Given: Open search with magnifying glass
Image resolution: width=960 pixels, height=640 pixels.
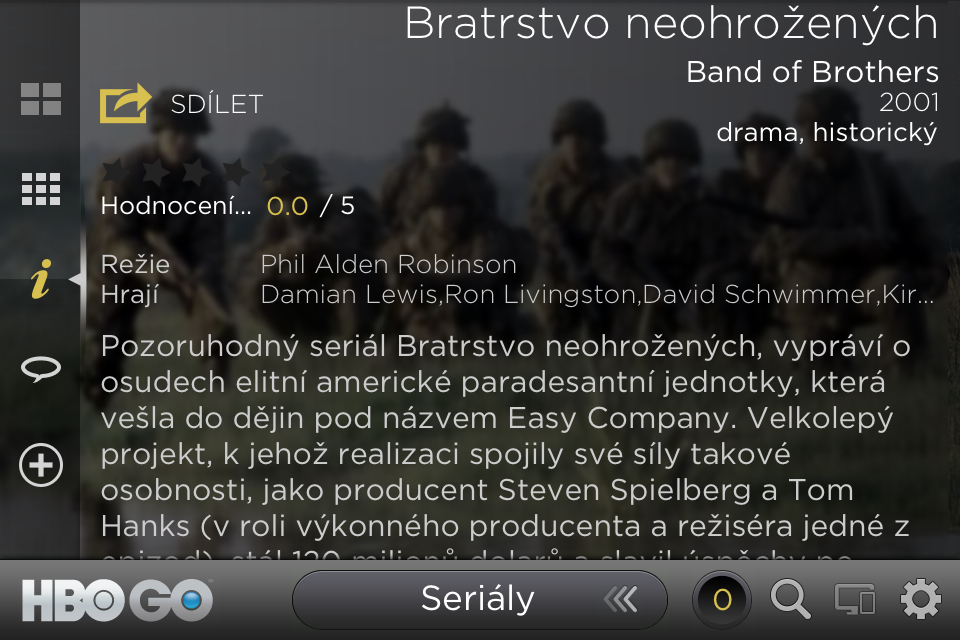Looking at the screenshot, I should (790, 599).
